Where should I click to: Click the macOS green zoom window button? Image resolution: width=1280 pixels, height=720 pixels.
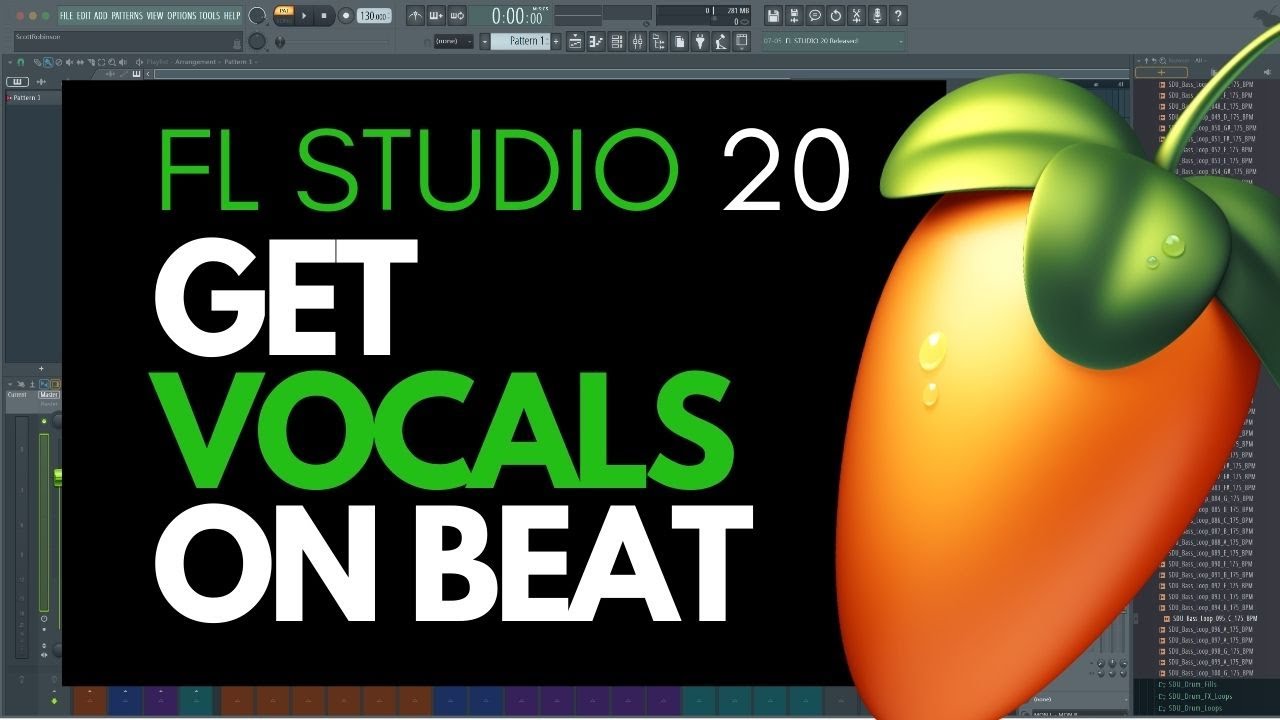[x=46, y=16]
